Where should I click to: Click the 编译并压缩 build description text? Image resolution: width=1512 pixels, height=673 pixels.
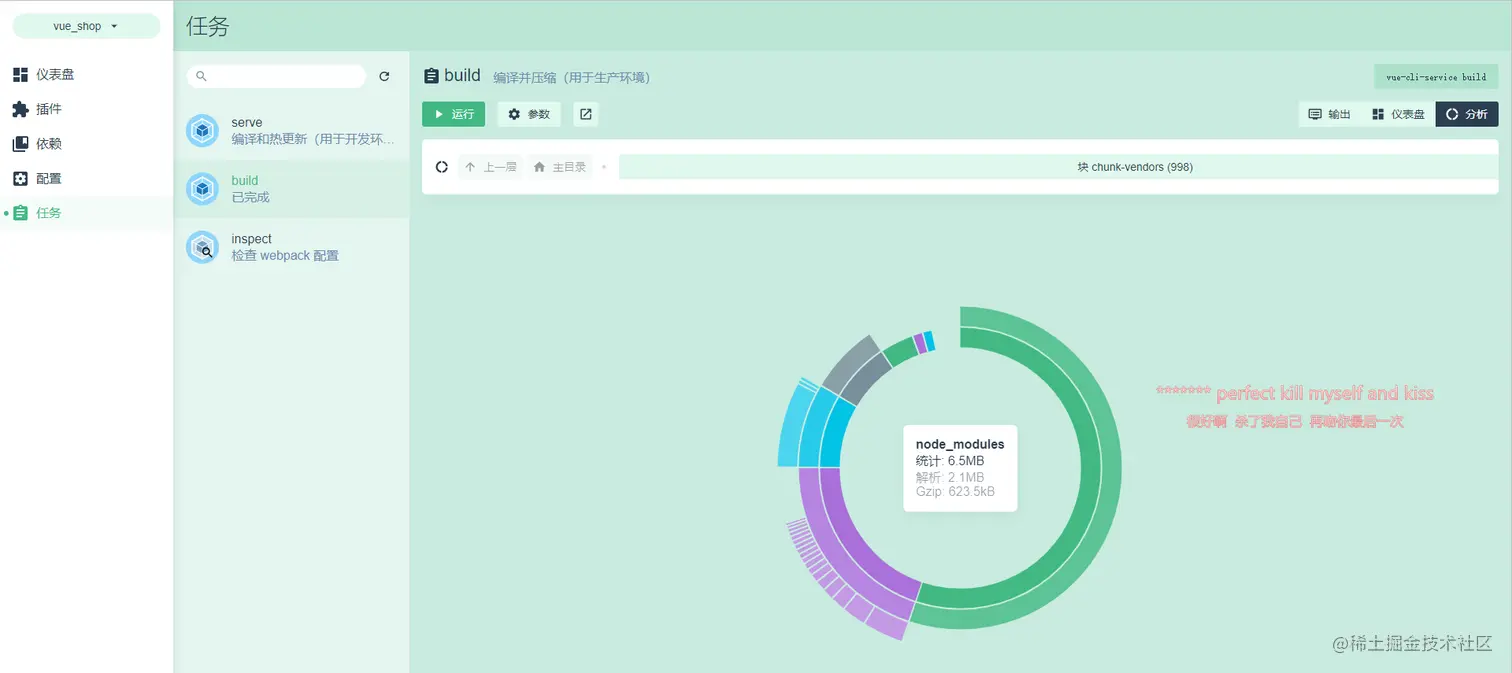572,77
